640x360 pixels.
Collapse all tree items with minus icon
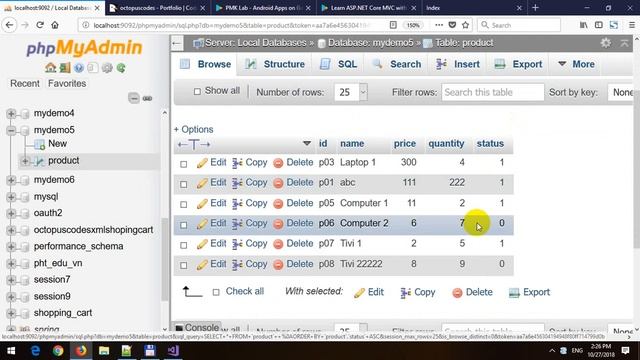(133, 98)
